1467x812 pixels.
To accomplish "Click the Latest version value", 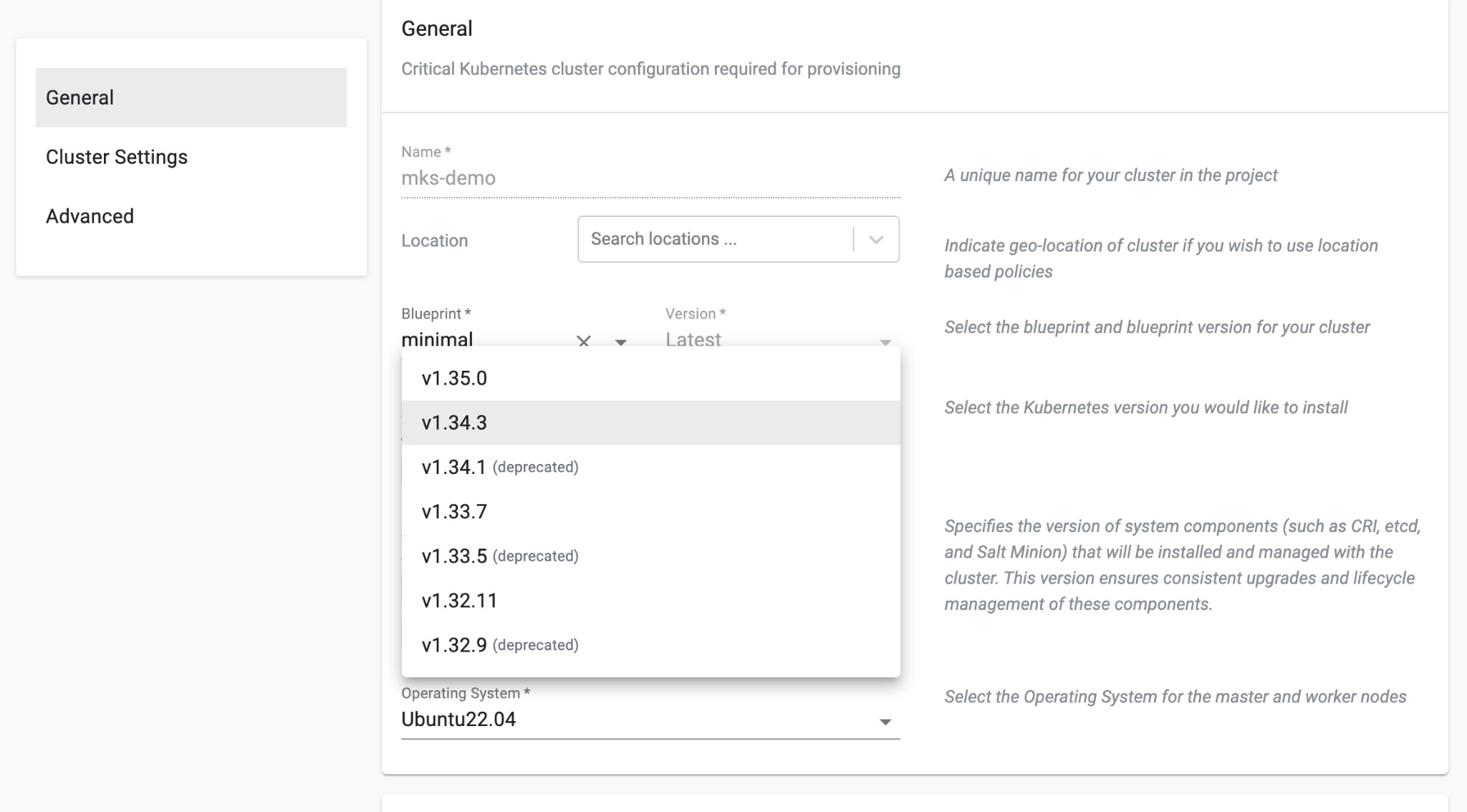I will point(693,339).
